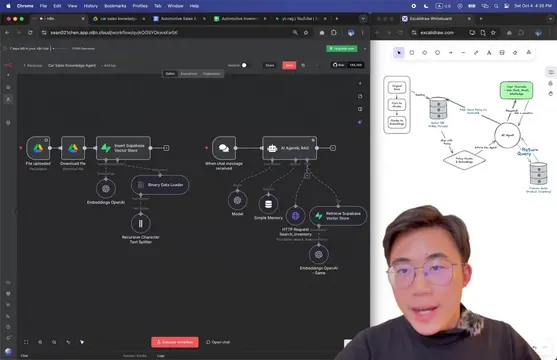Open the Excalidraw Whiteboard browser tab
The width and height of the screenshot is (557, 360).
tap(437, 18)
